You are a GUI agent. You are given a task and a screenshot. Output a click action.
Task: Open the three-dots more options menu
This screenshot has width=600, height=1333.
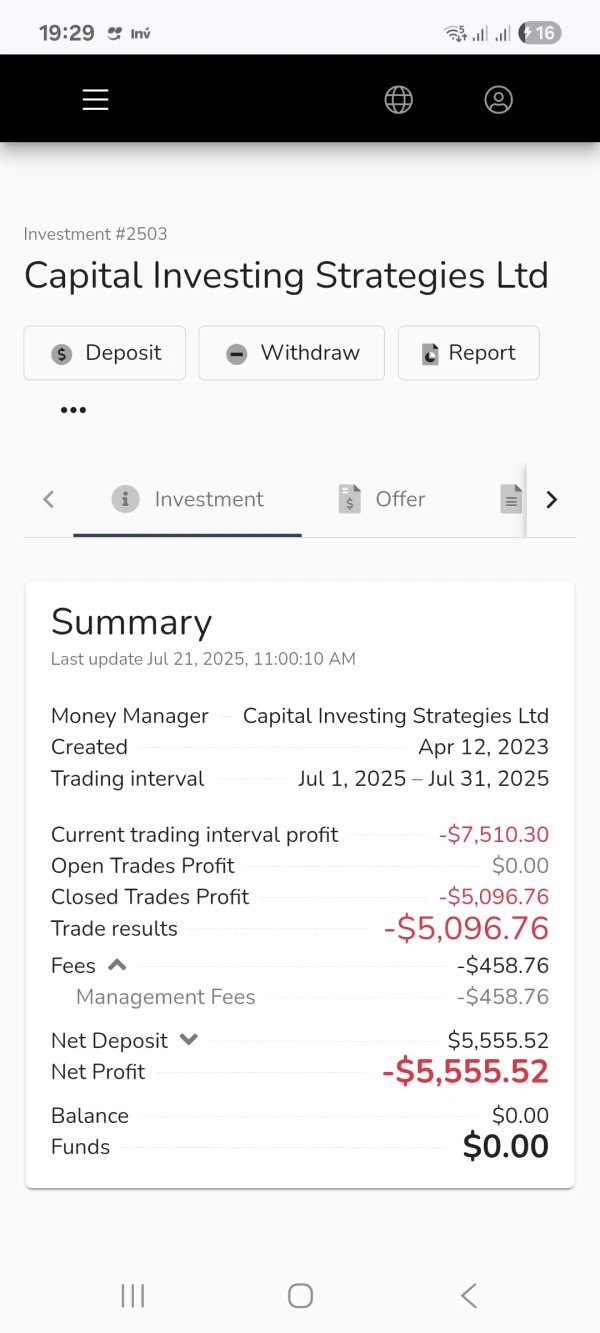[73, 410]
